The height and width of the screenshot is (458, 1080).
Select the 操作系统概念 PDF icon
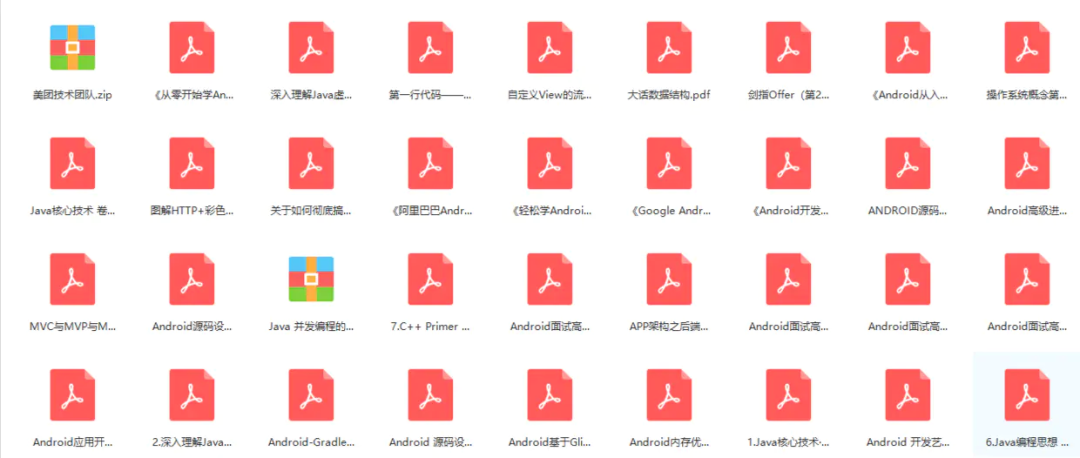[1027, 48]
